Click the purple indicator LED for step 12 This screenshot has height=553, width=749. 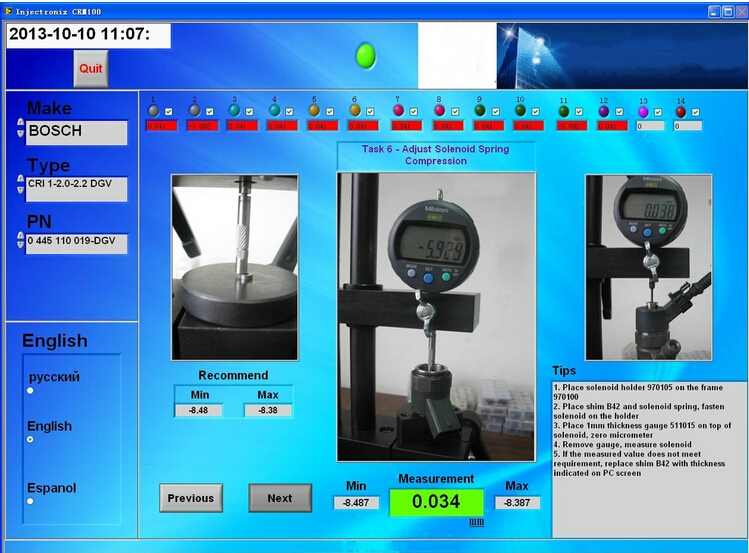pos(604,111)
